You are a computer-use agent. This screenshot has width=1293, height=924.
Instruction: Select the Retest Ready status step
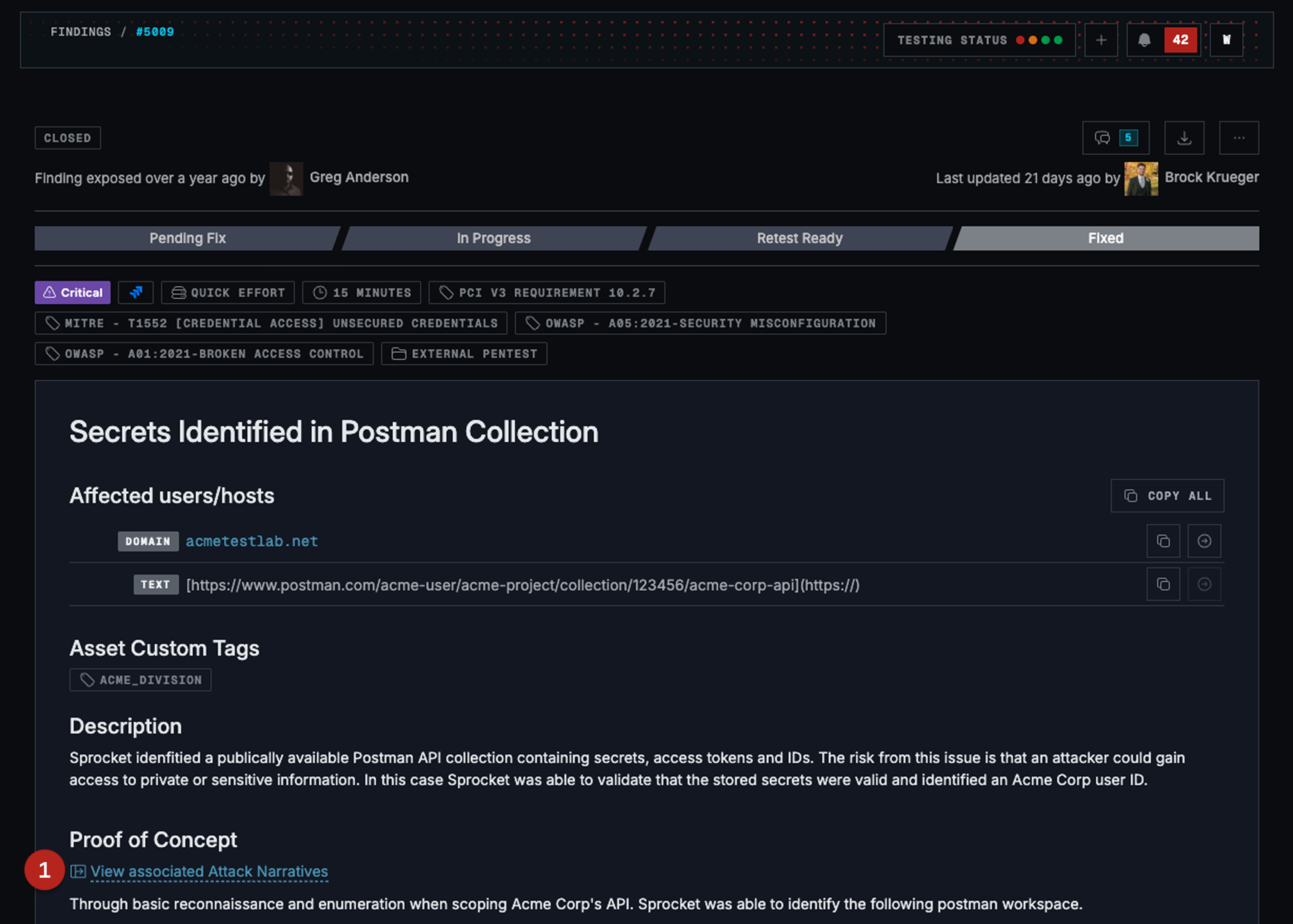800,238
